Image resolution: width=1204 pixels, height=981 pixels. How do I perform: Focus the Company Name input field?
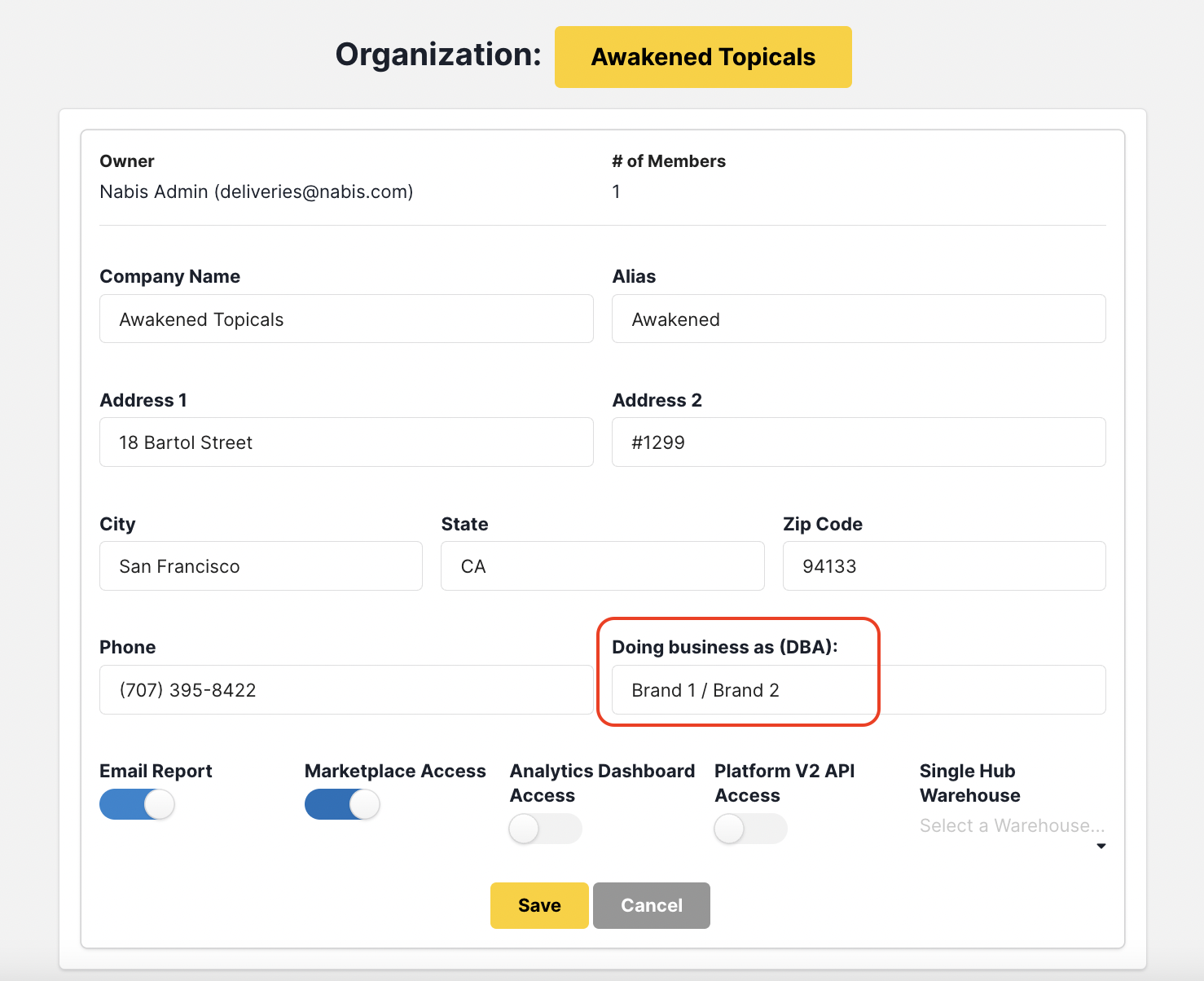[x=346, y=319]
